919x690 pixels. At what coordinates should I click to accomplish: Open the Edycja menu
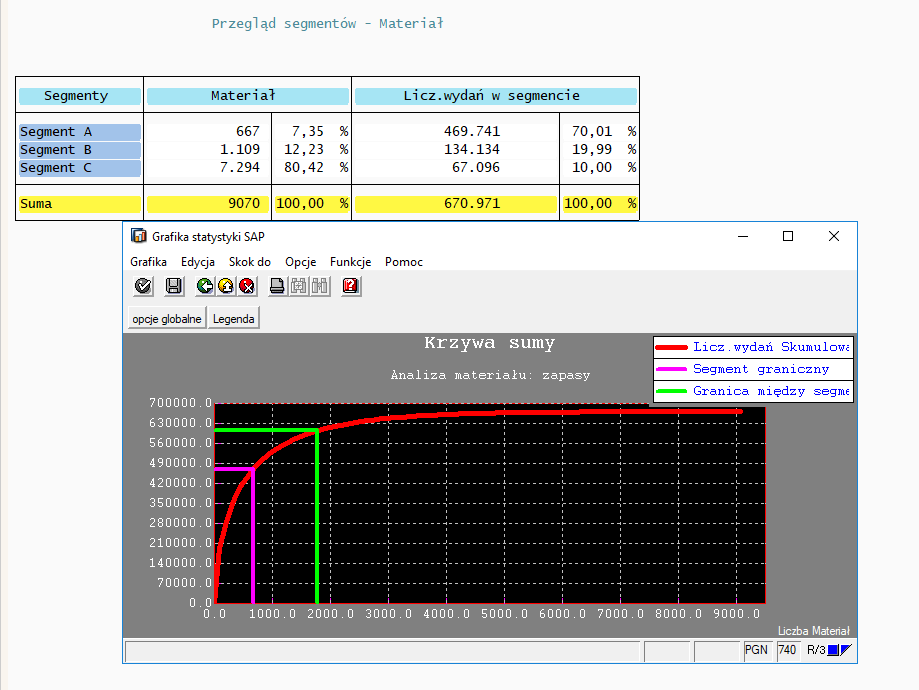coord(198,262)
